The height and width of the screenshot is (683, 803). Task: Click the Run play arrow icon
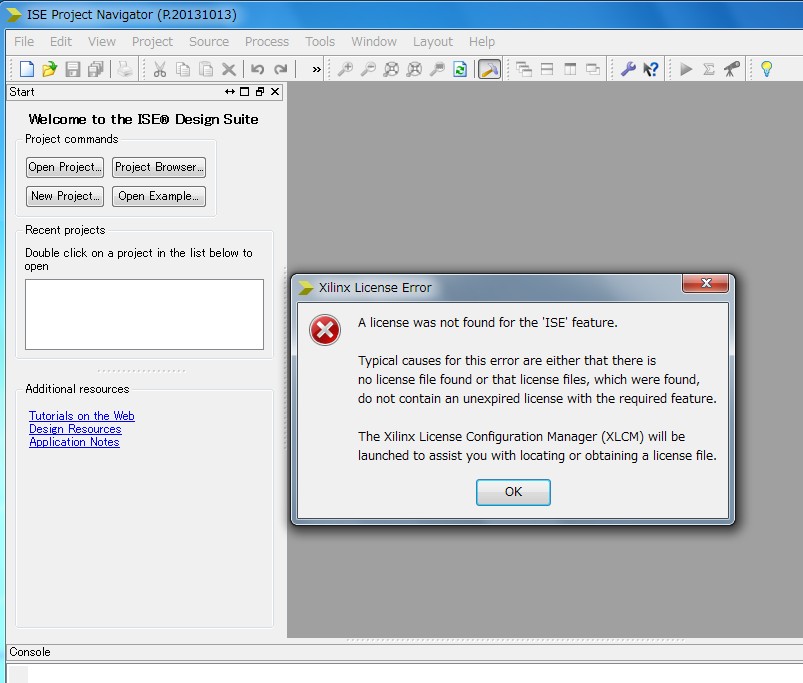(x=686, y=69)
